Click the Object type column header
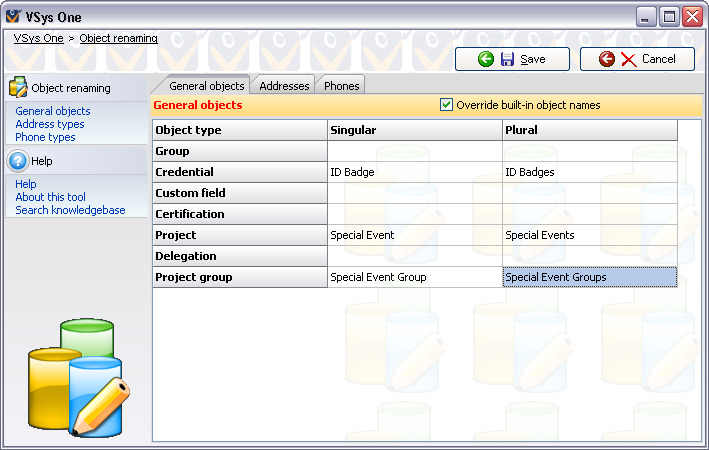The width and height of the screenshot is (709, 450). (240, 130)
